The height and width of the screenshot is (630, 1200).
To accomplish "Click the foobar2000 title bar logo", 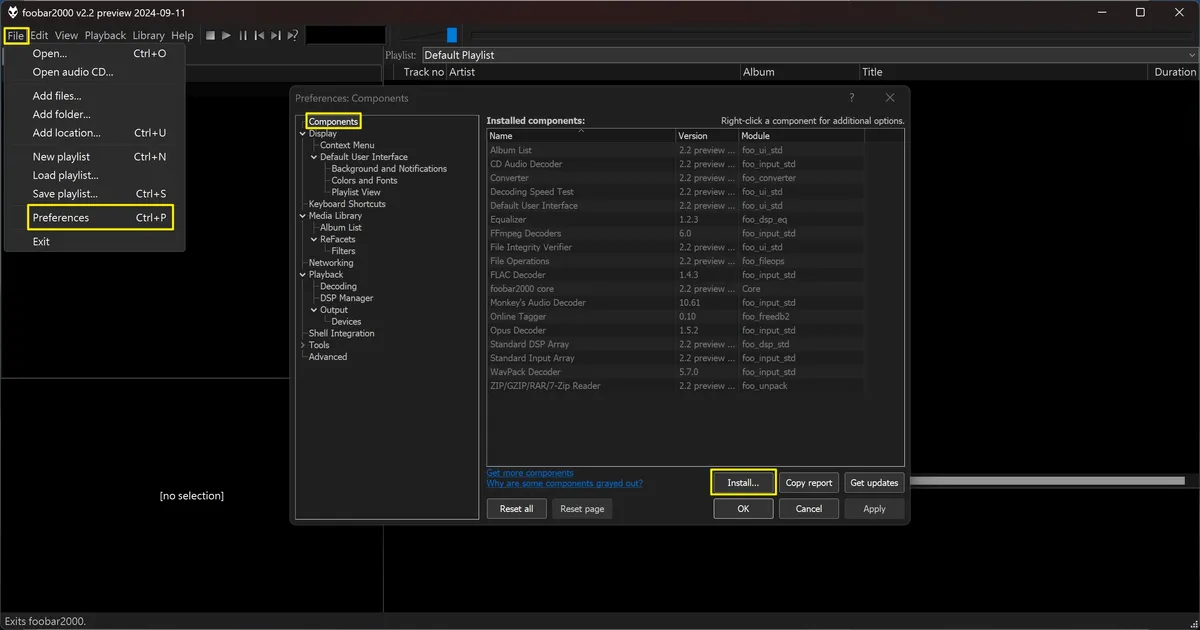I will click(12, 12).
